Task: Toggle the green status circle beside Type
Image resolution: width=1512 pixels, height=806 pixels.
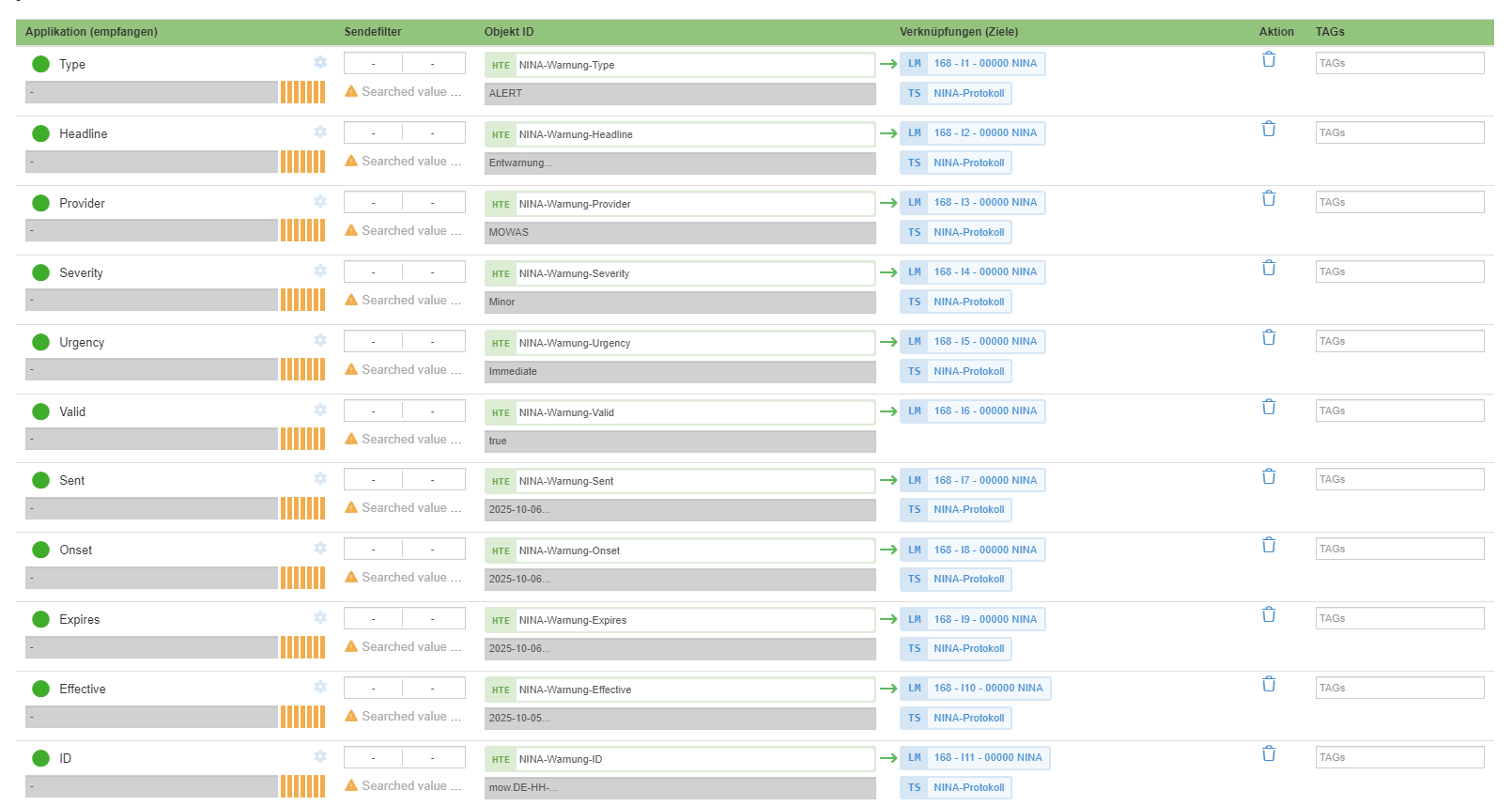Action: 40,64
